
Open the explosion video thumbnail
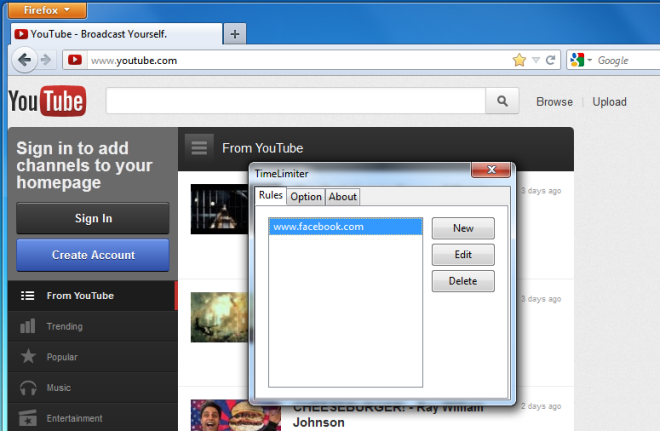click(220, 317)
